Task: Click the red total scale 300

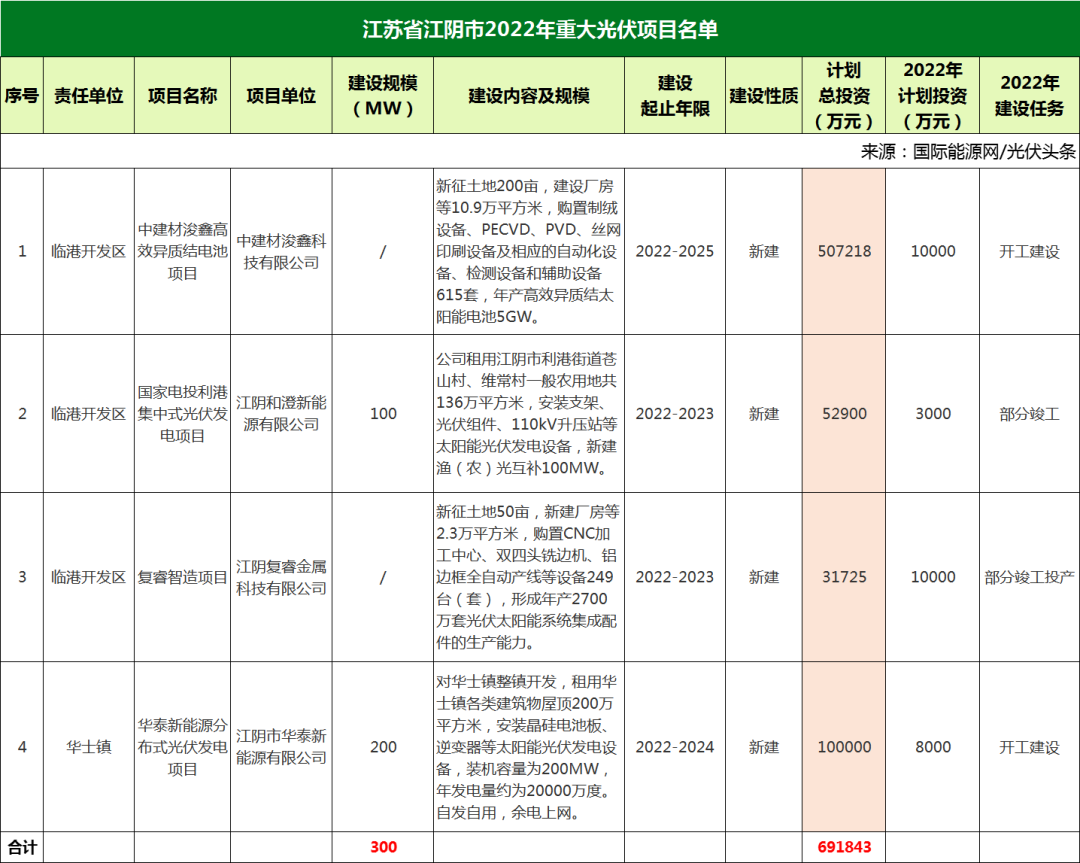Action: [x=383, y=847]
